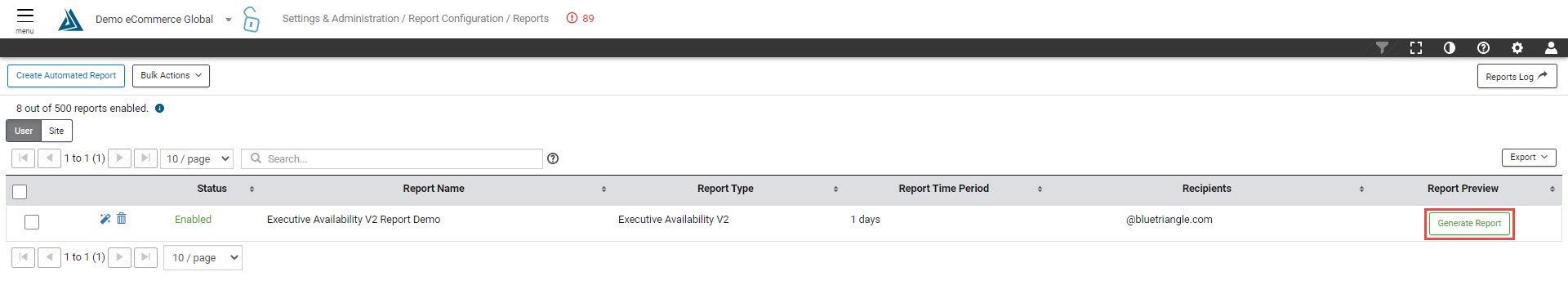Click the reports Search field
The image size is (1568, 294).
pyautogui.click(x=392, y=158)
